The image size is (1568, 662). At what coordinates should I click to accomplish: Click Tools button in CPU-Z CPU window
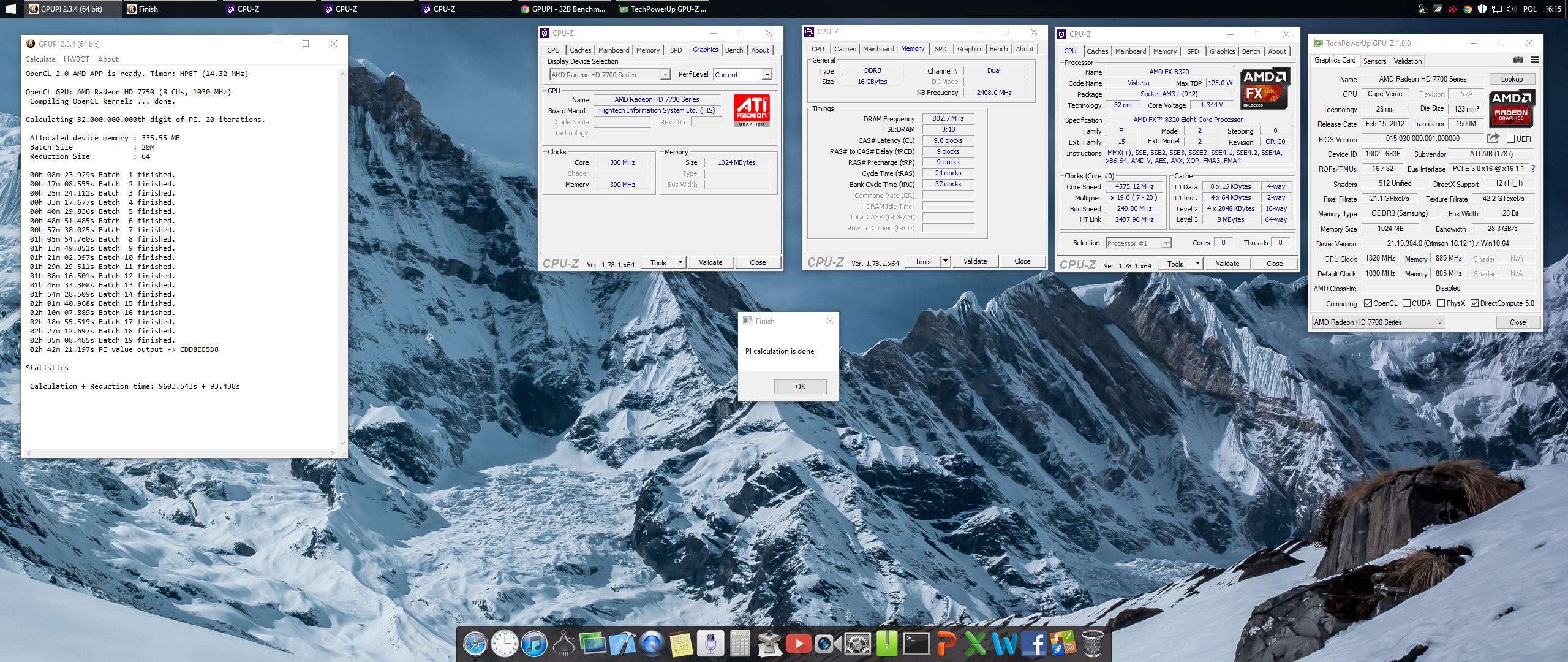1175,264
